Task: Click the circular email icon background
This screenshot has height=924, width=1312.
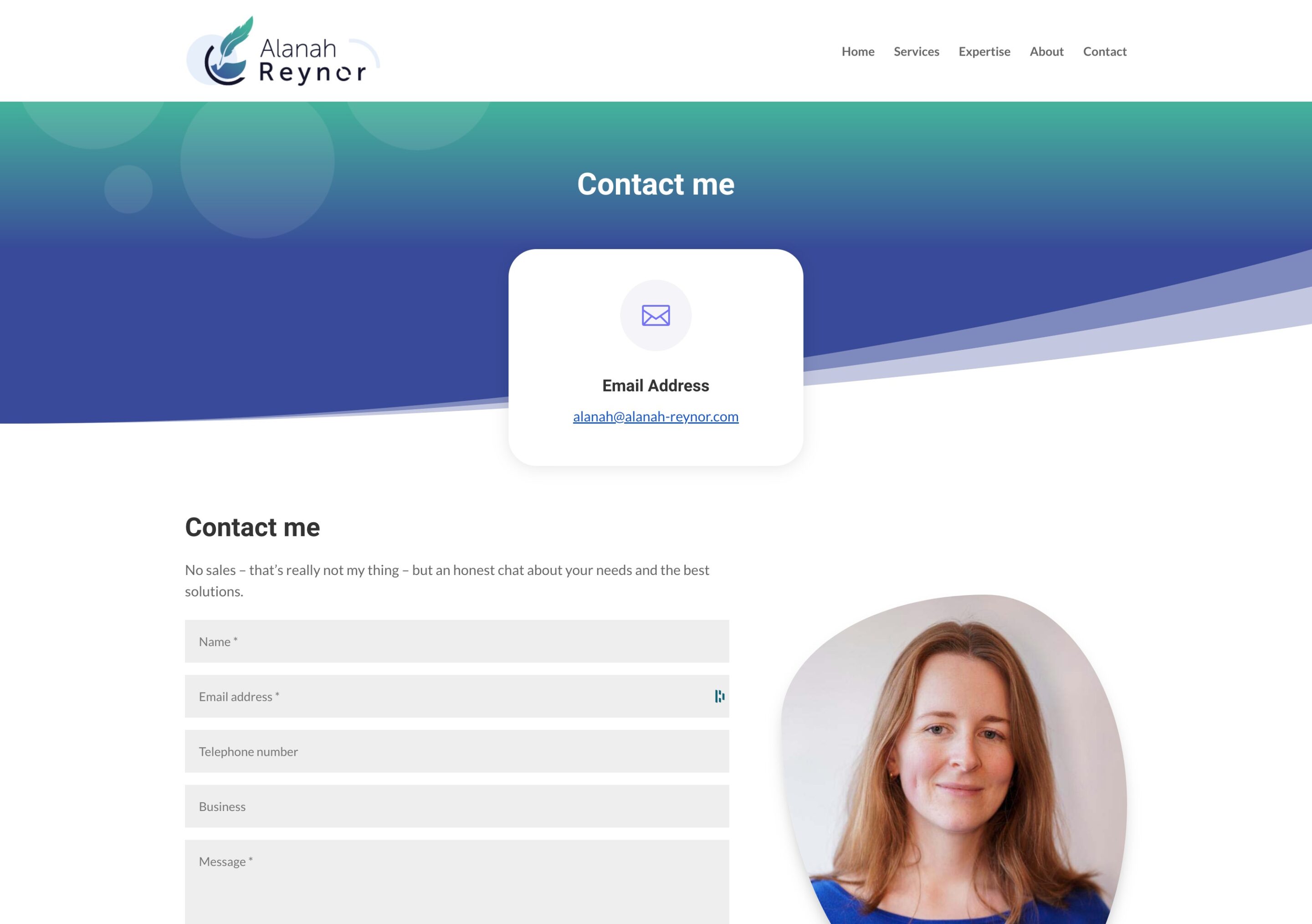Action: coord(655,315)
